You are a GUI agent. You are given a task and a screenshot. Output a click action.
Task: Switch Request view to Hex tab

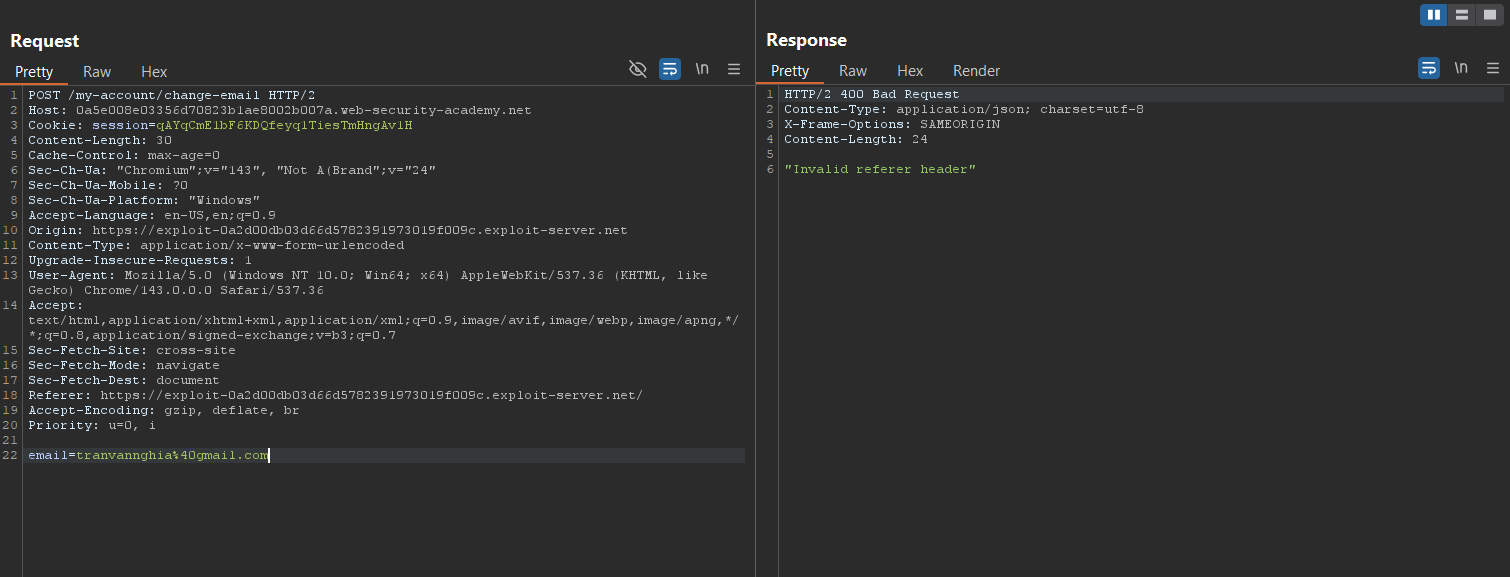tap(154, 72)
